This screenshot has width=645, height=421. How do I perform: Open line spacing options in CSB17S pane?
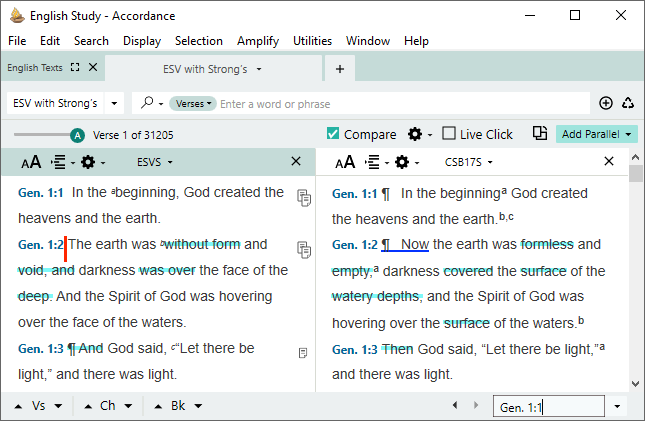point(372,162)
